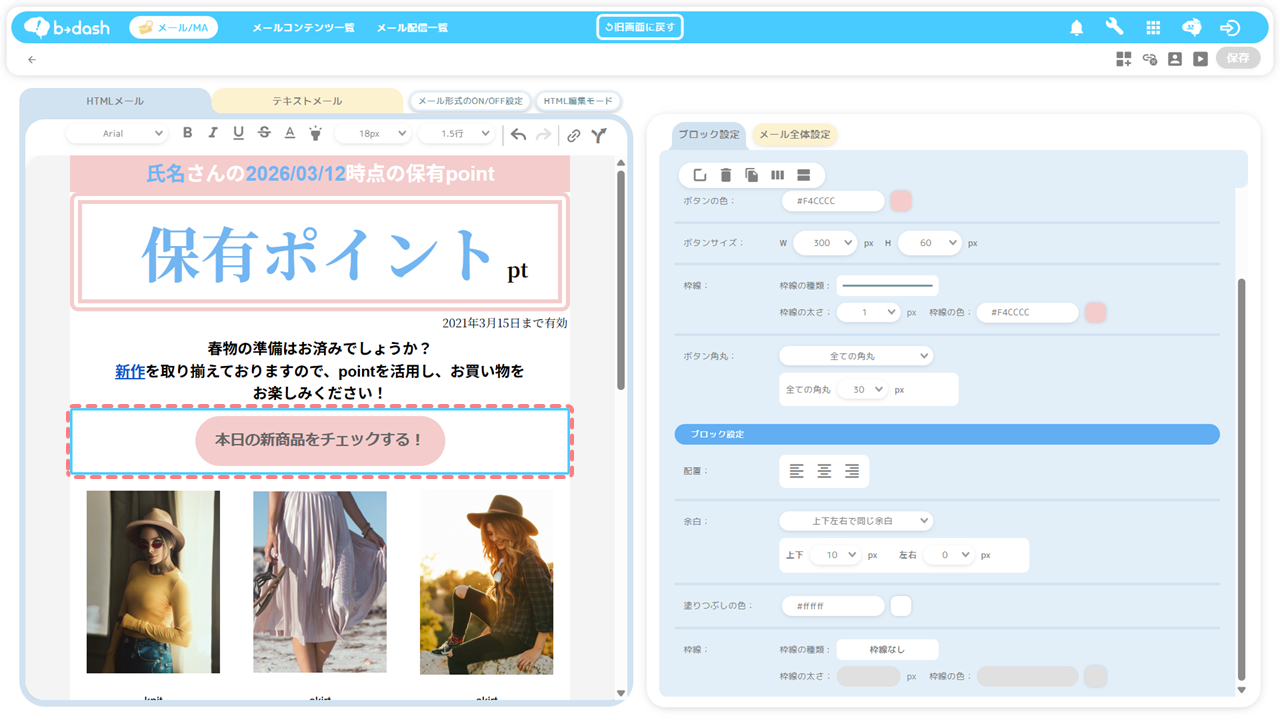This screenshot has height=720, width=1280.
Task: Click the notification bell icon
Action: (1076, 28)
